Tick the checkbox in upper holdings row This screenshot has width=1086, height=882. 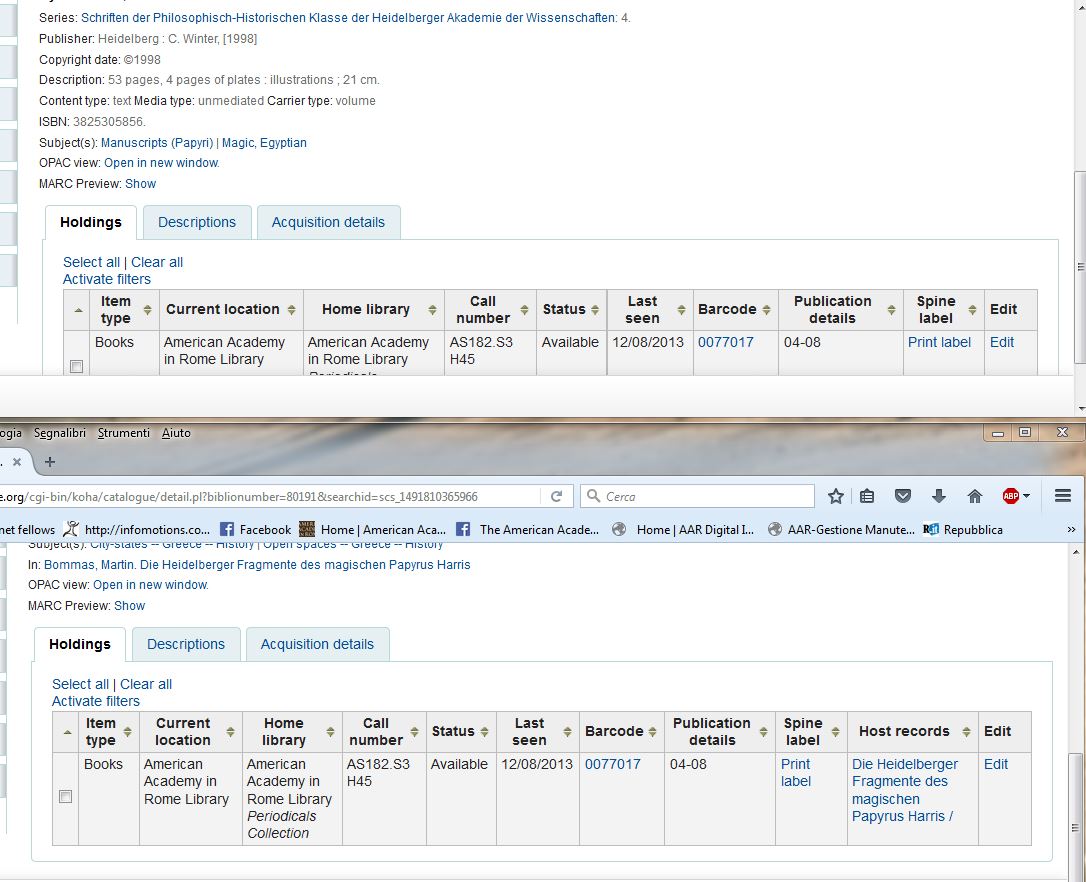pyautogui.click(x=77, y=367)
